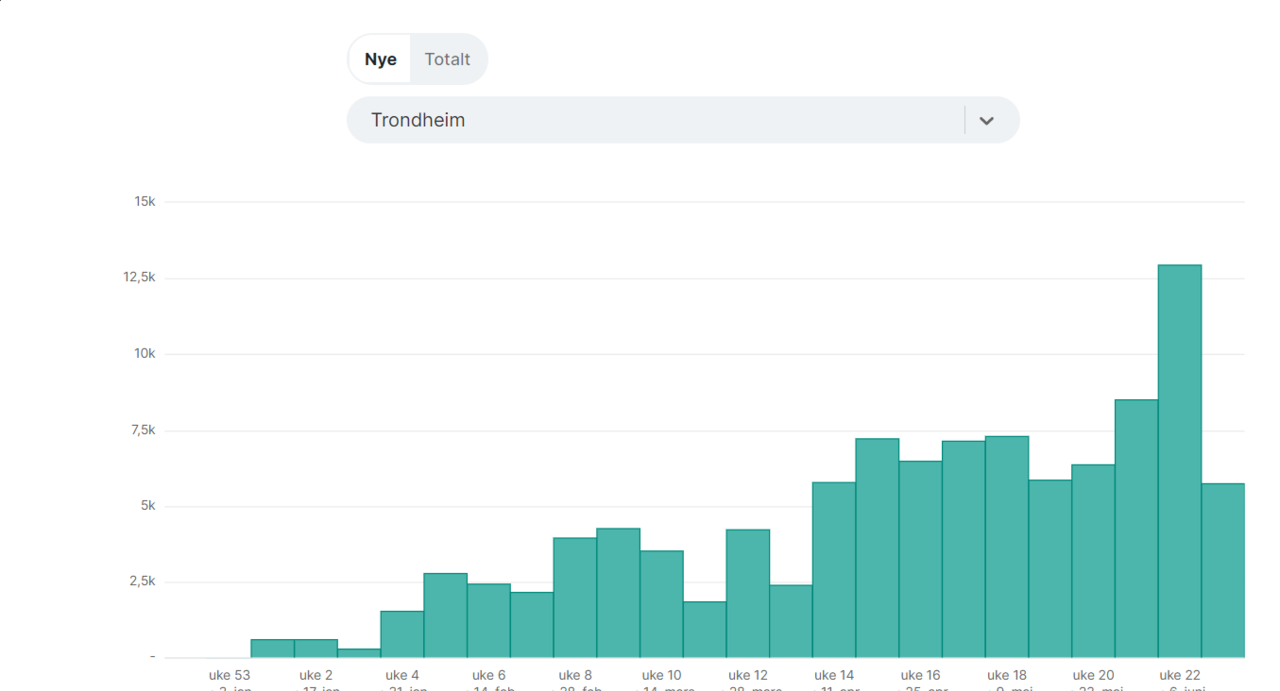Viewport: 1280px width, 691px height.
Task: Select the bar above uke 16
Action: click(x=920, y=559)
